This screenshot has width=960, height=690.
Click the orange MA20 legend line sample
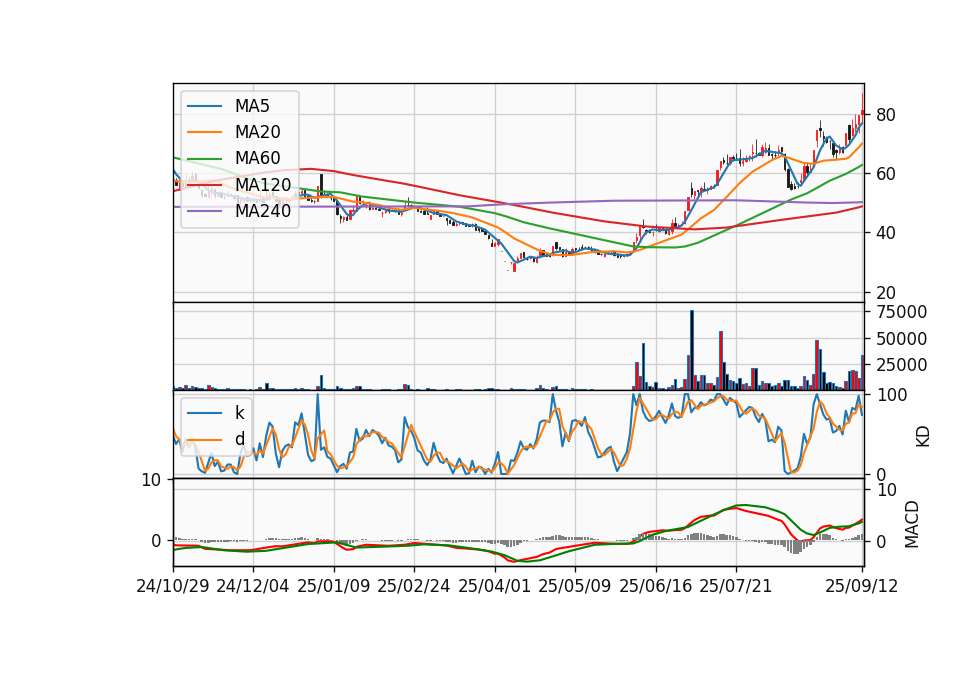point(204,132)
